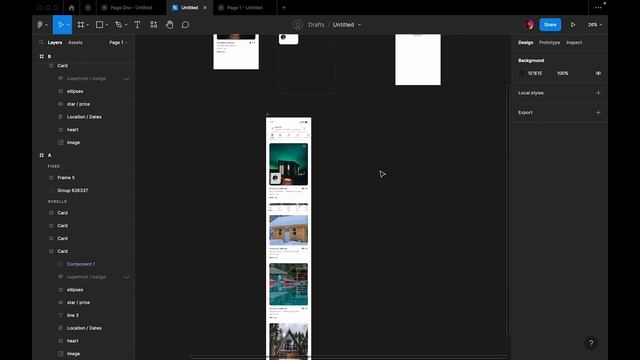Select the Text tool
The width and height of the screenshot is (640, 360).
[138, 25]
